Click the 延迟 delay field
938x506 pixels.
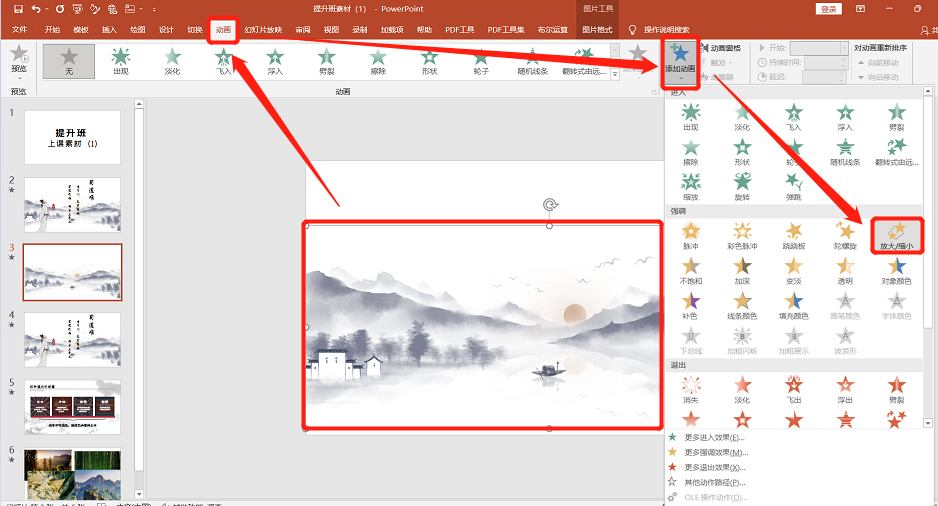point(826,77)
